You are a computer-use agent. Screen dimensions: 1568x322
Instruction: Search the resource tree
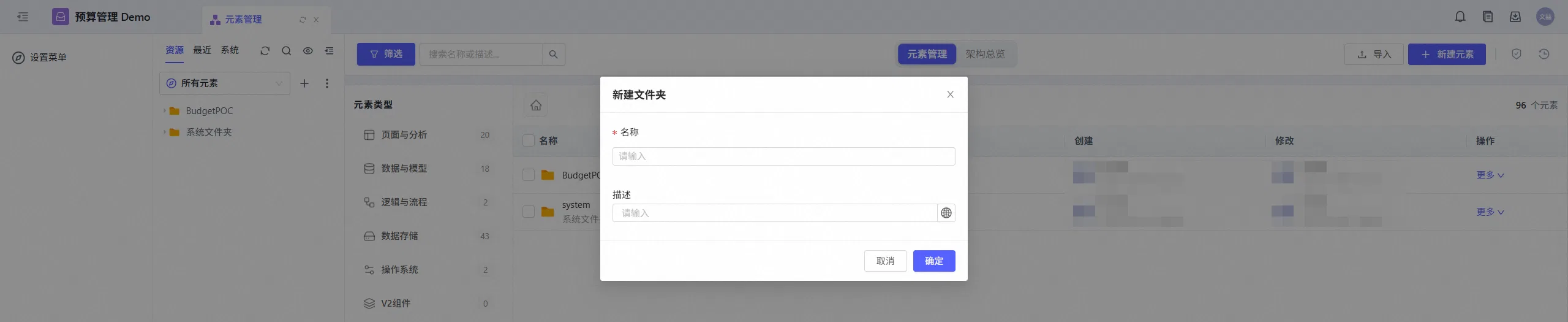coord(286,51)
